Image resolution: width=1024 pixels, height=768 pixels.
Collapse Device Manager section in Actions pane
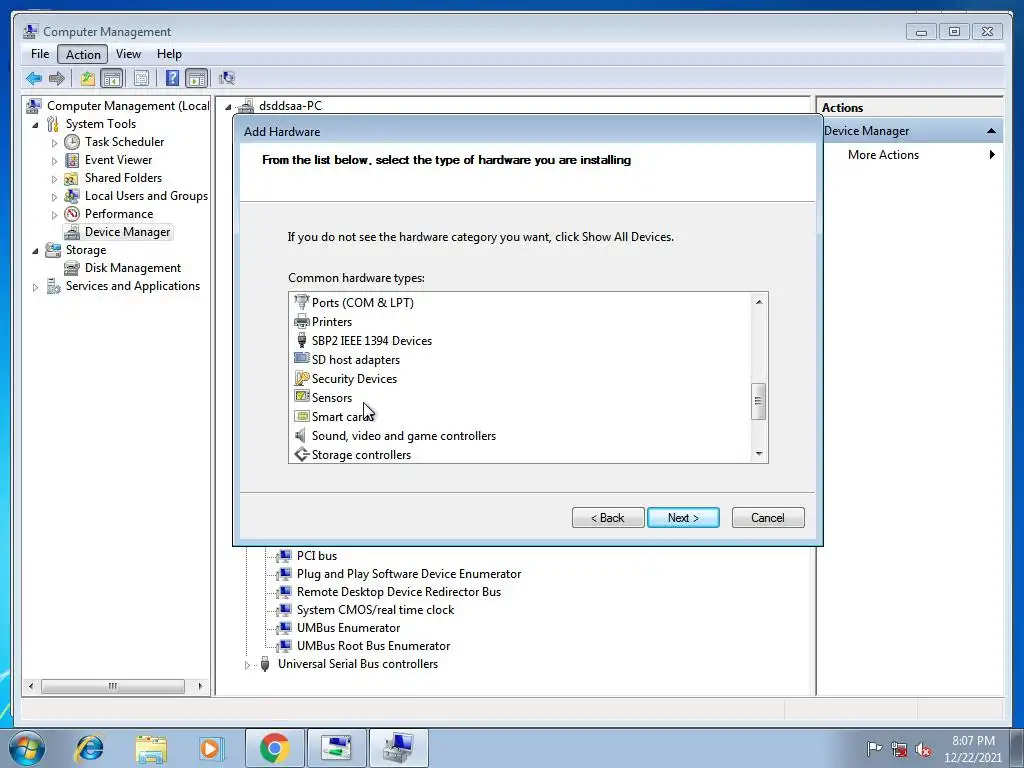point(991,131)
